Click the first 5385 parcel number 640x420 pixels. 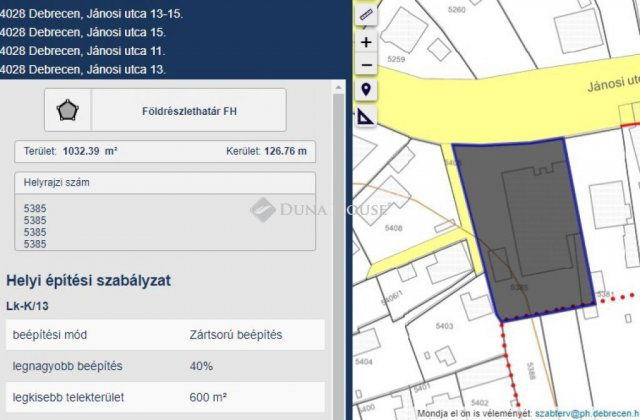35,209
